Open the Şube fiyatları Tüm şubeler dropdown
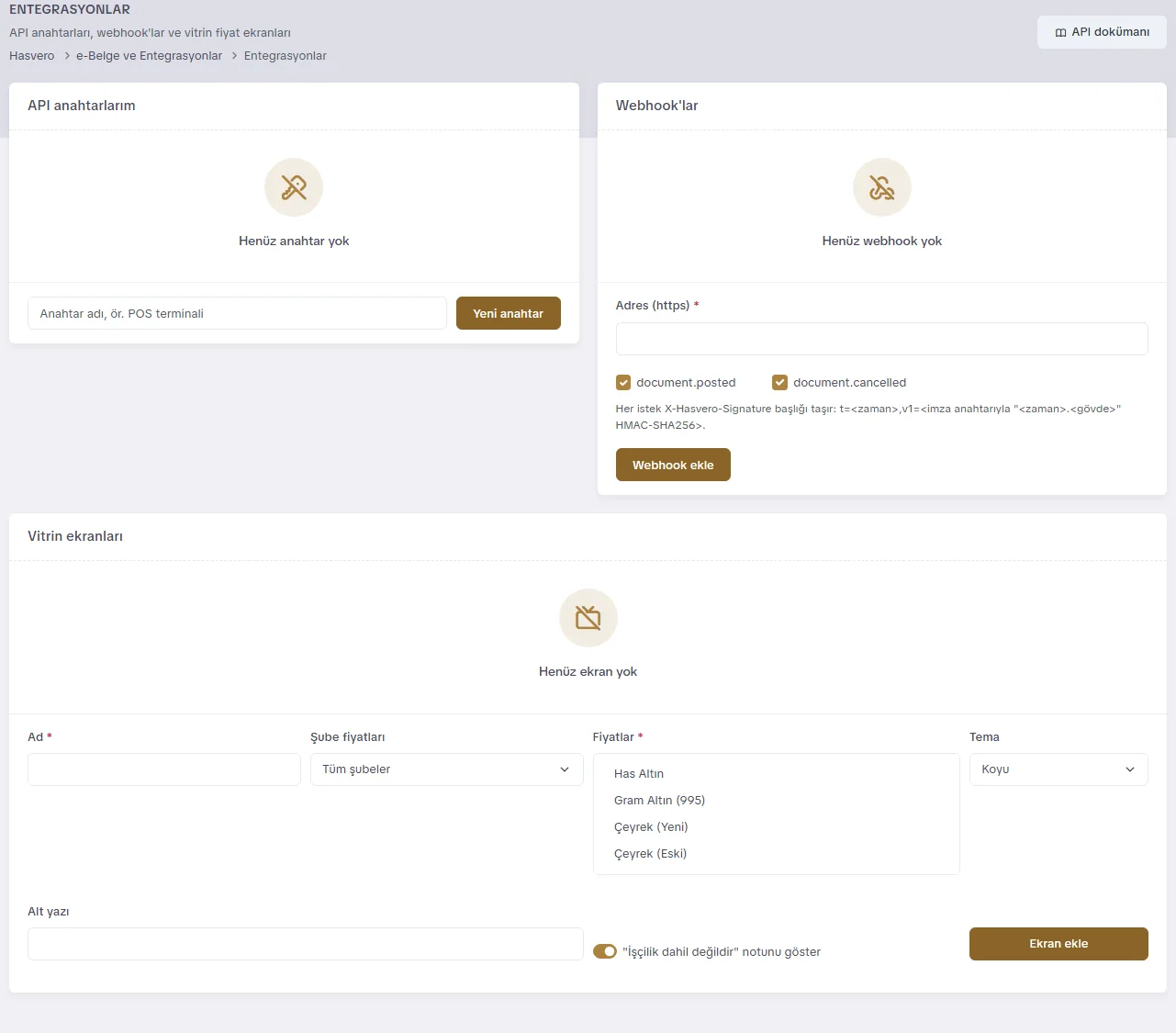Screen dimensions: 1176x1033 point(447,769)
